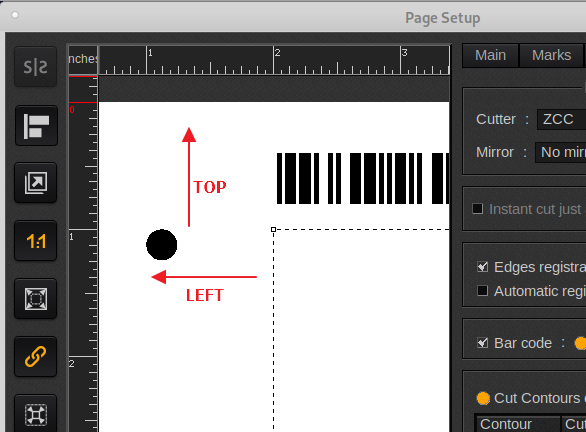Switch to the Main tab

(x=490, y=55)
